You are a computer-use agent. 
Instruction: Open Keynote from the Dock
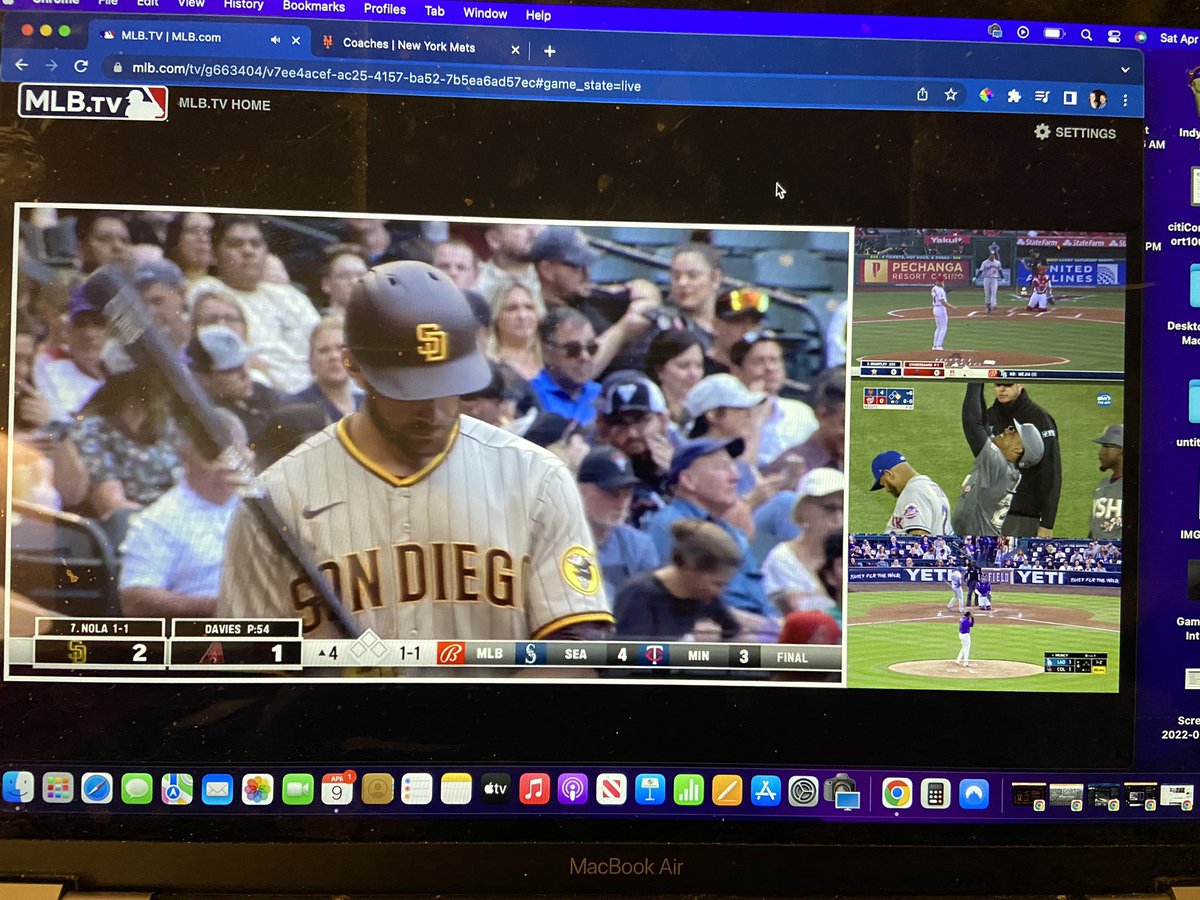pyautogui.click(x=650, y=789)
